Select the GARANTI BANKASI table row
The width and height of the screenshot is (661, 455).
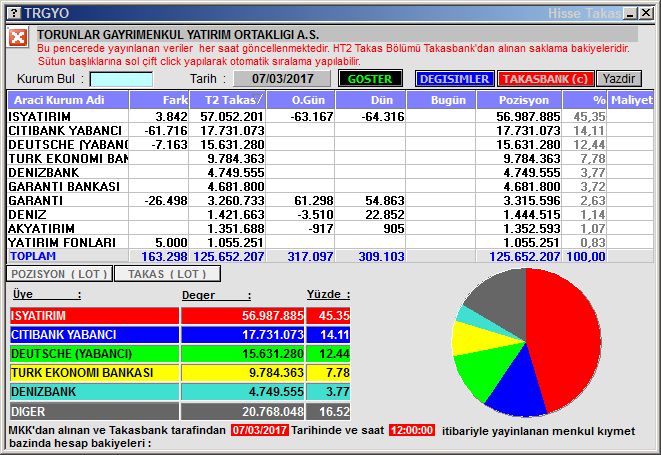point(330,186)
